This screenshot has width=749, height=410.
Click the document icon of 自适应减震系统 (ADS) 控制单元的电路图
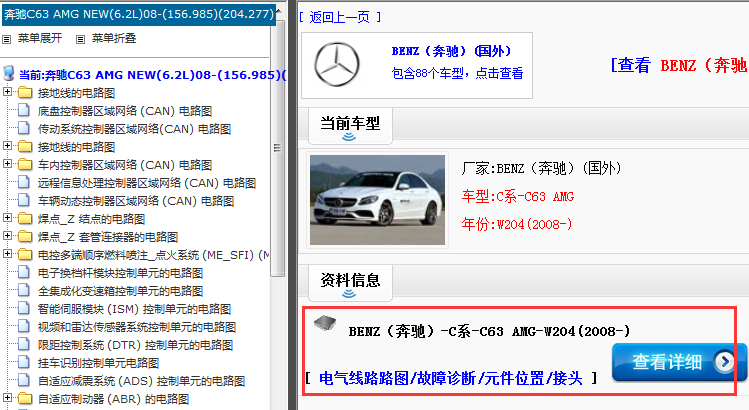tap(24, 380)
